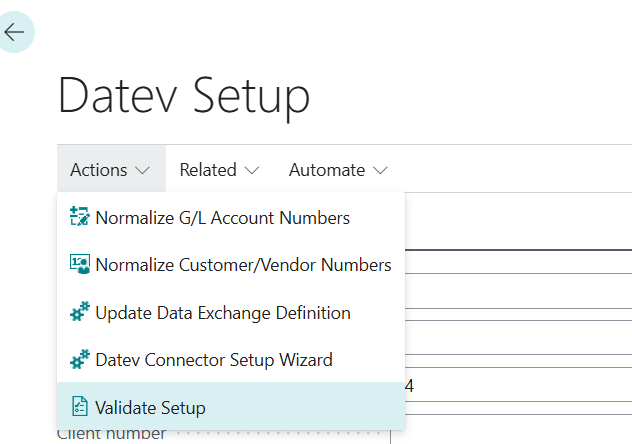Image resolution: width=632 pixels, height=444 pixels.
Task: Select Validate Setup from the menu
Action: tap(150, 407)
